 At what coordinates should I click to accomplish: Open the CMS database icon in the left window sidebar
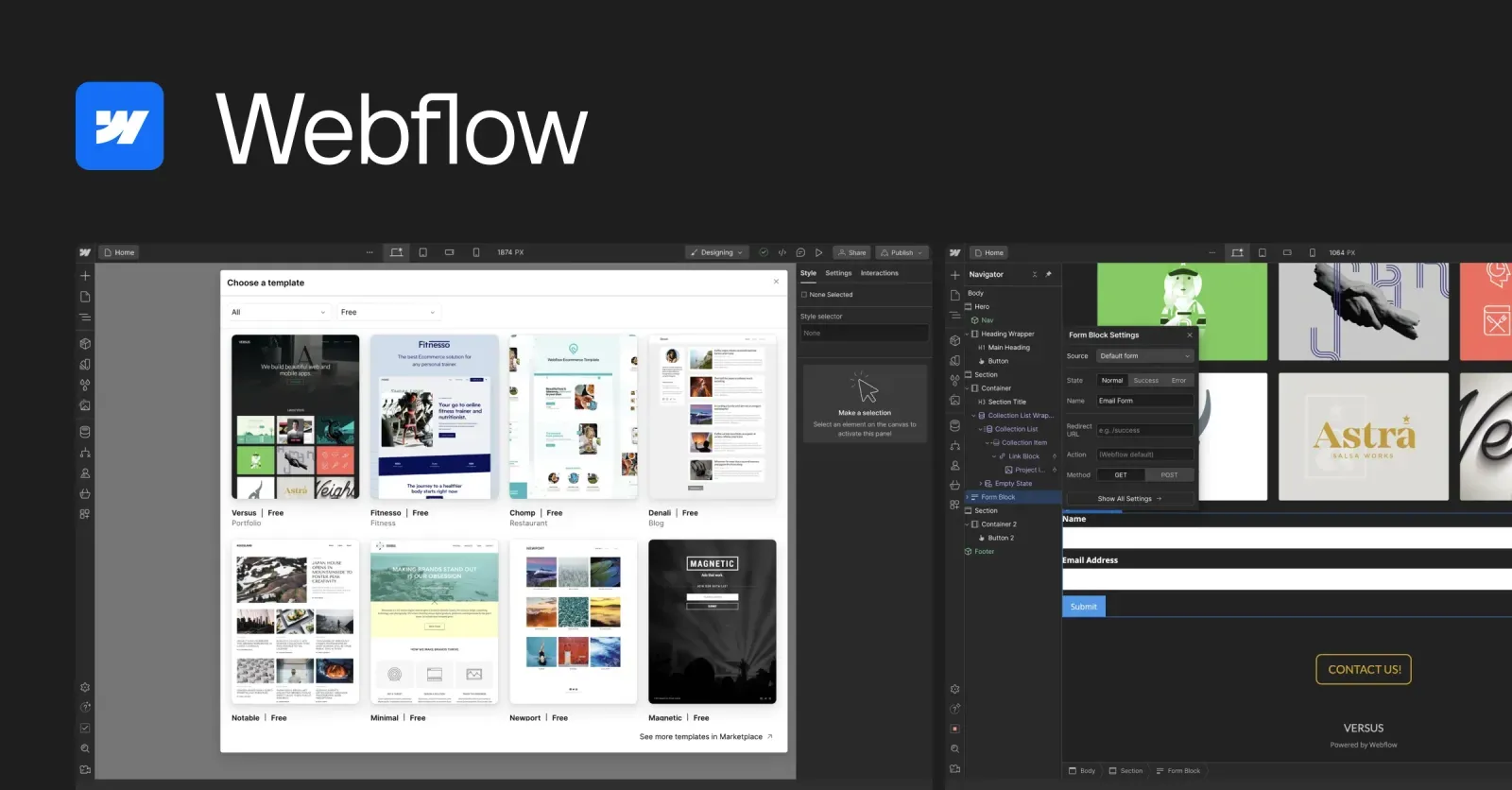tap(85, 432)
